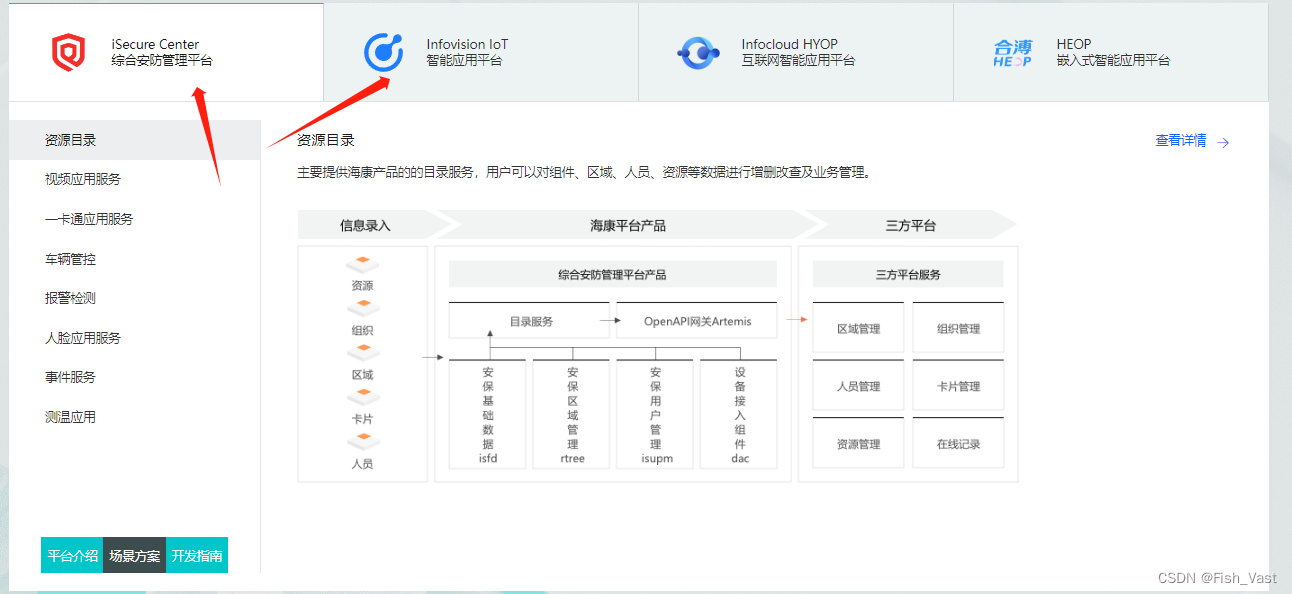Click the 组织管理 box
This screenshot has height=594, width=1292.
pyautogui.click(x=958, y=328)
